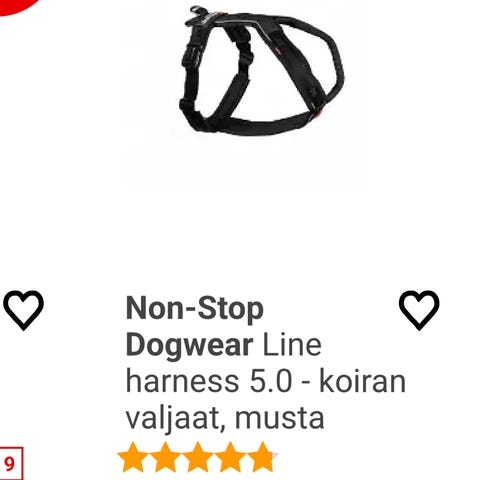Viewport: 480px width, 480px height.
Task: Click the word valjaat in the description
Action: click(175, 418)
